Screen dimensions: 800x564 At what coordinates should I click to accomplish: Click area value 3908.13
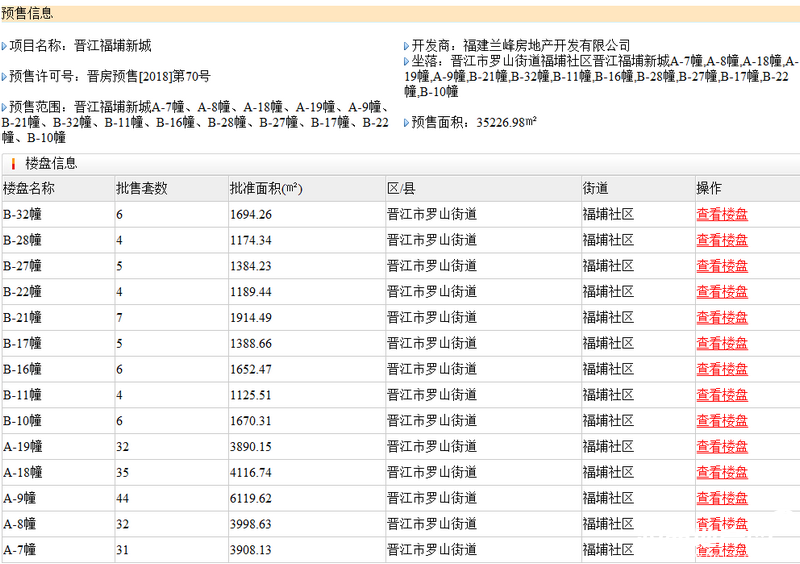(x=251, y=550)
